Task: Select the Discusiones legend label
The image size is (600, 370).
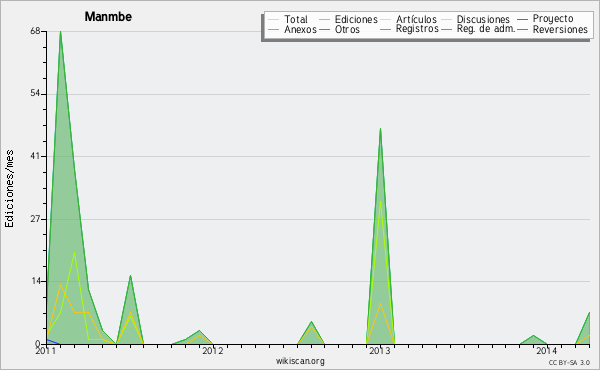Action: click(483, 19)
